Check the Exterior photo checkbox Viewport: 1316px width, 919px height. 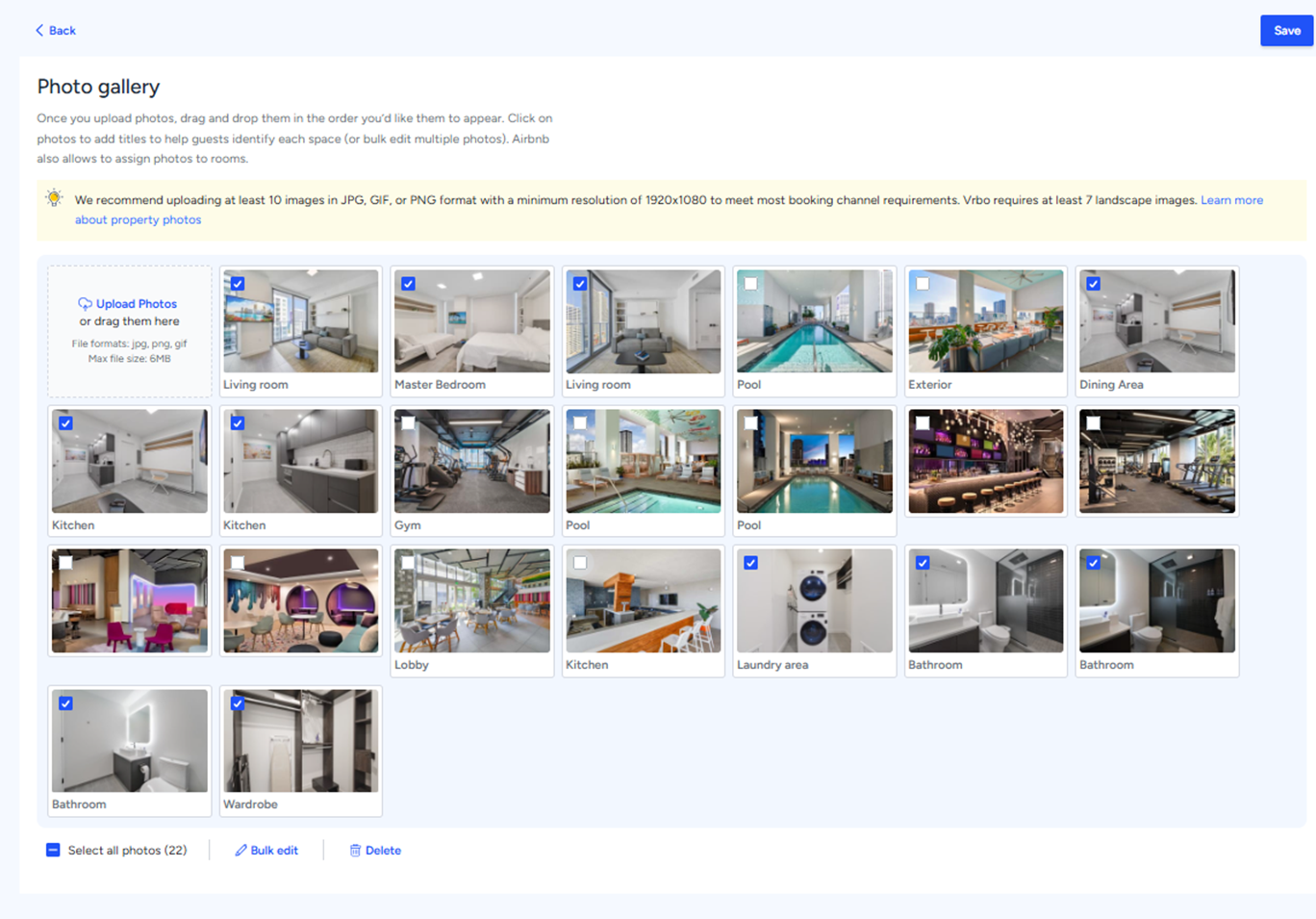(x=923, y=284)
